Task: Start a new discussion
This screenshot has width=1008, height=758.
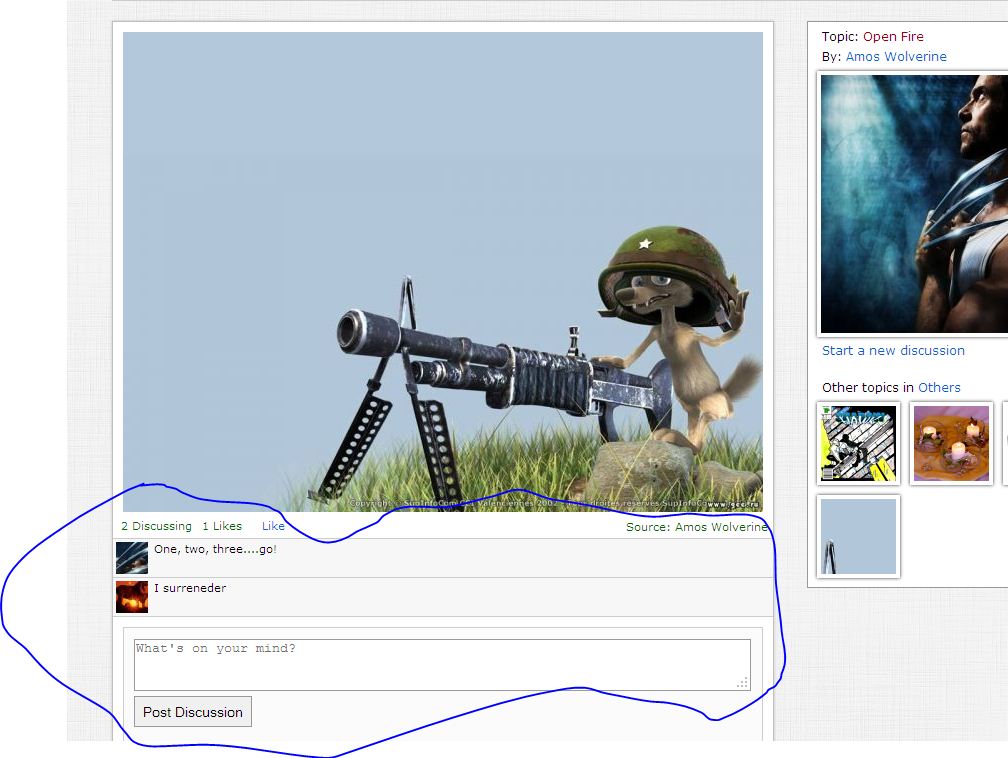Action: (x=894, y=350)
